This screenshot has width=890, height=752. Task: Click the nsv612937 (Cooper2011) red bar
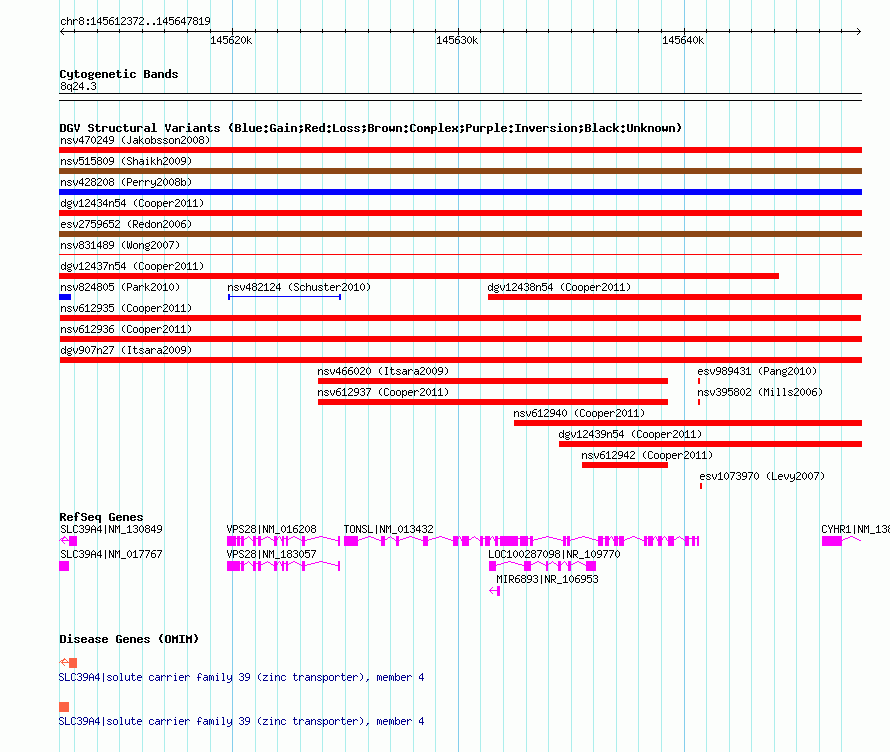click(493, 402)
